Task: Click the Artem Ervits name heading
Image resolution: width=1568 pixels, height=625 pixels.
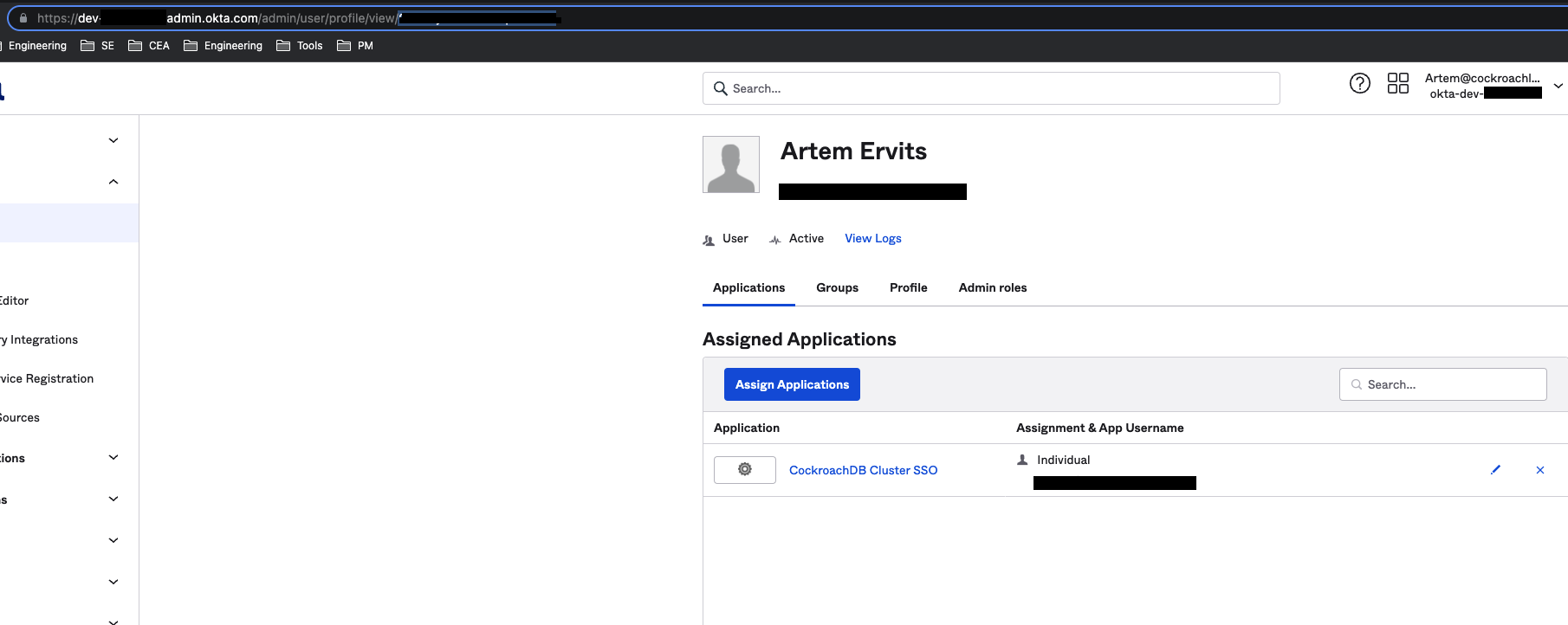Action: pyautogui.click(x=853, y=151)
